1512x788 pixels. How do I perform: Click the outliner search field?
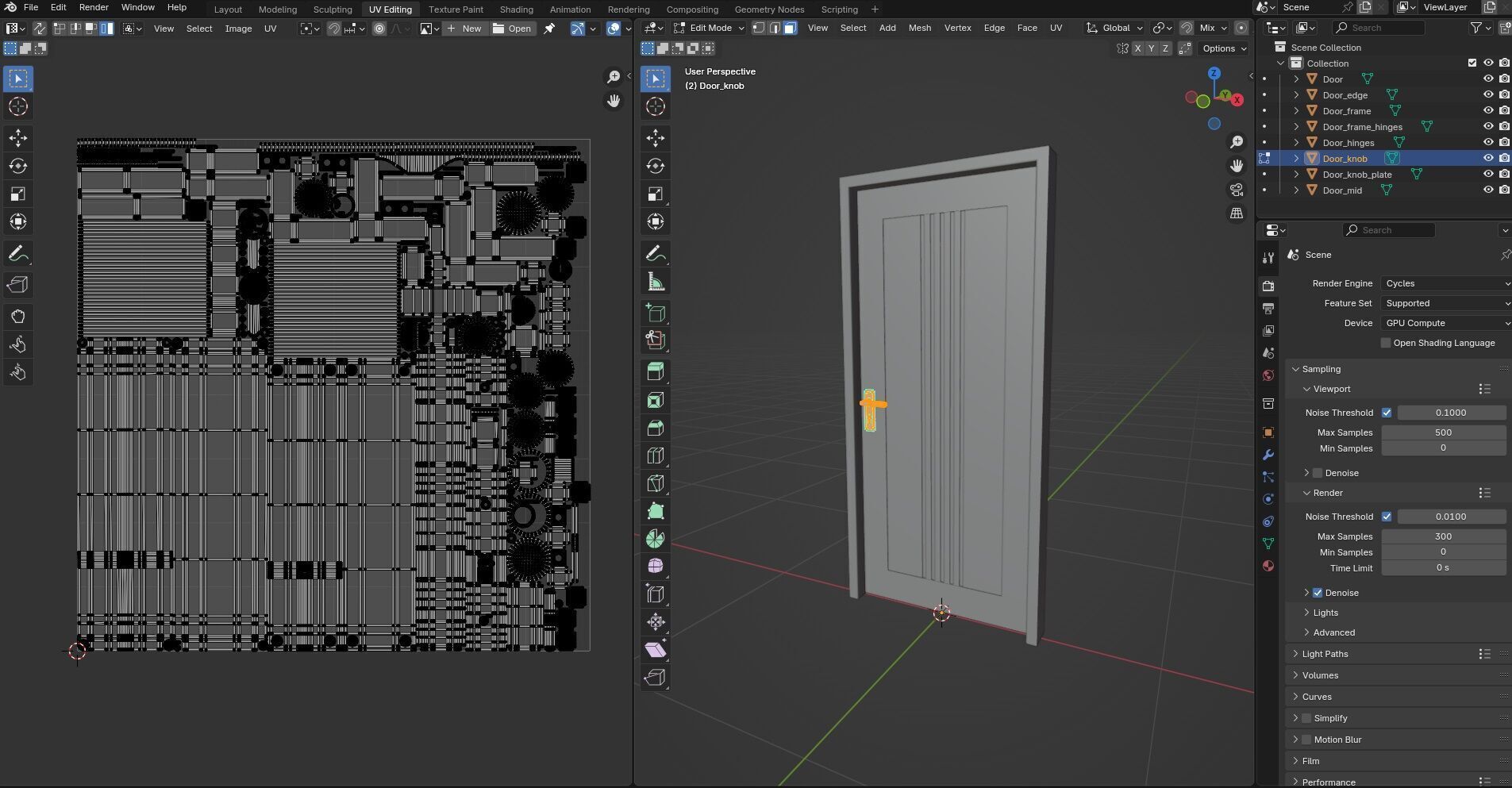pos(1378,28)
